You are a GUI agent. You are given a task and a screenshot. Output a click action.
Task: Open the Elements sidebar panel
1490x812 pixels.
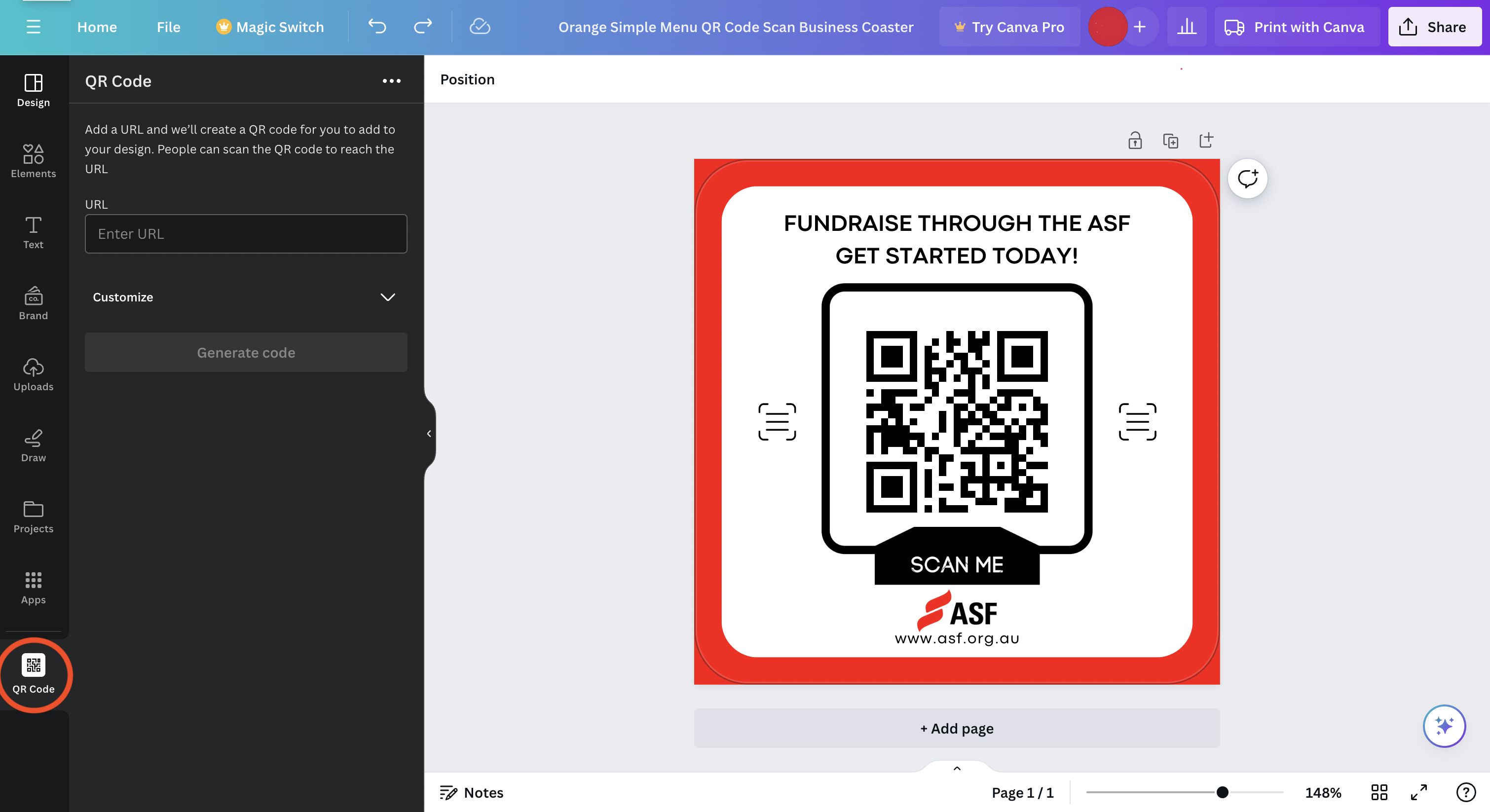(33, 161)
